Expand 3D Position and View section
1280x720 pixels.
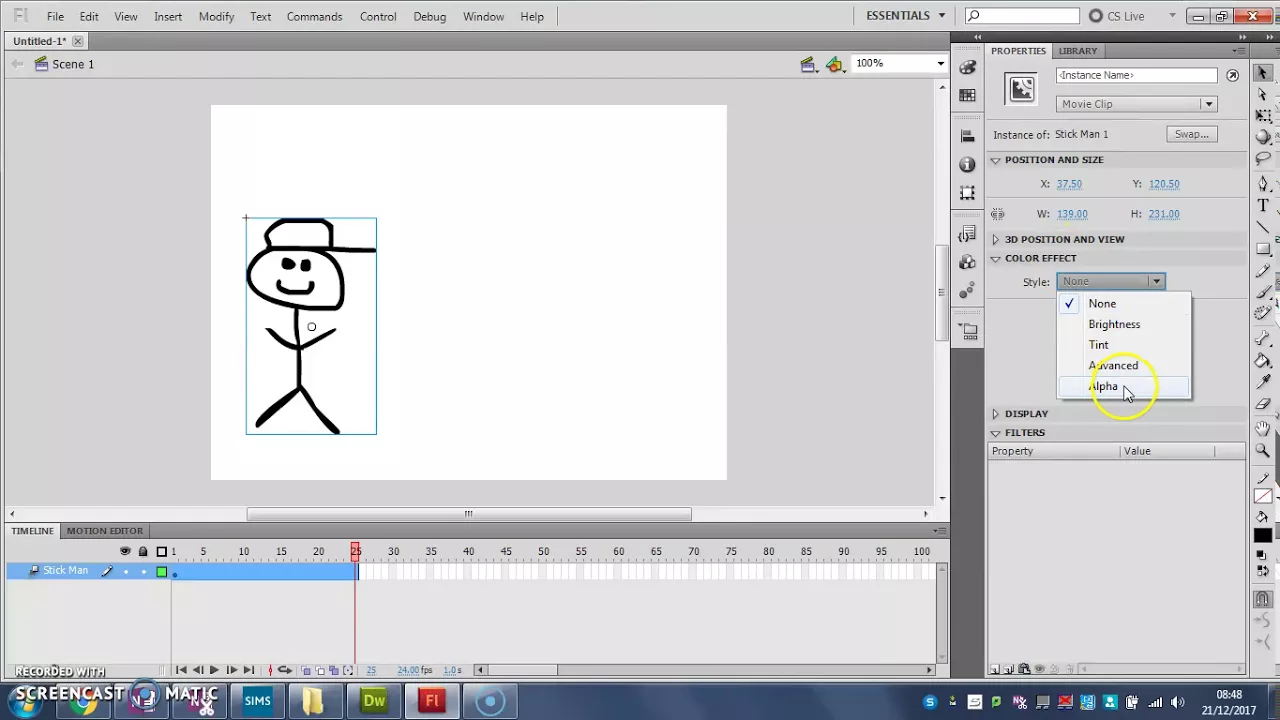point(995,239)
